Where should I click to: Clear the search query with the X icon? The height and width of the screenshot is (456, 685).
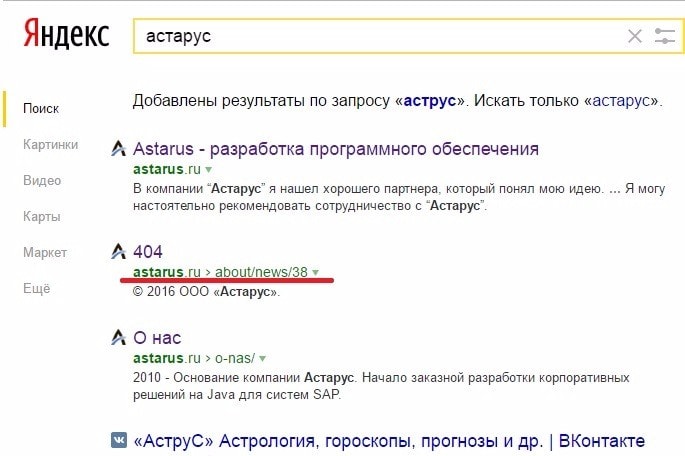(634, 36)
